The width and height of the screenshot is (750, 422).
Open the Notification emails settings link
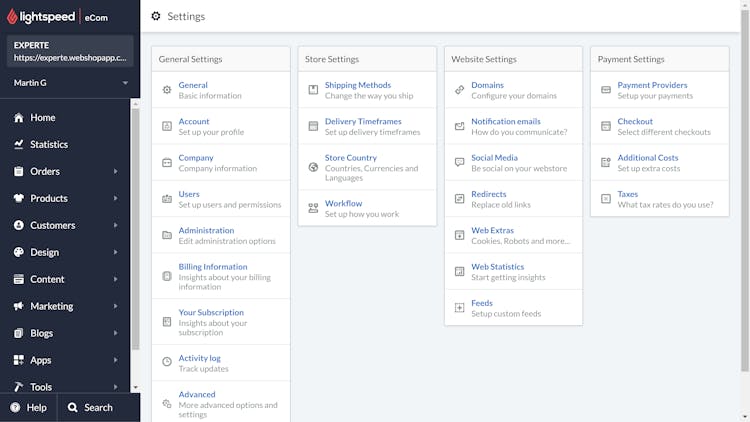(x=506, y=121)
